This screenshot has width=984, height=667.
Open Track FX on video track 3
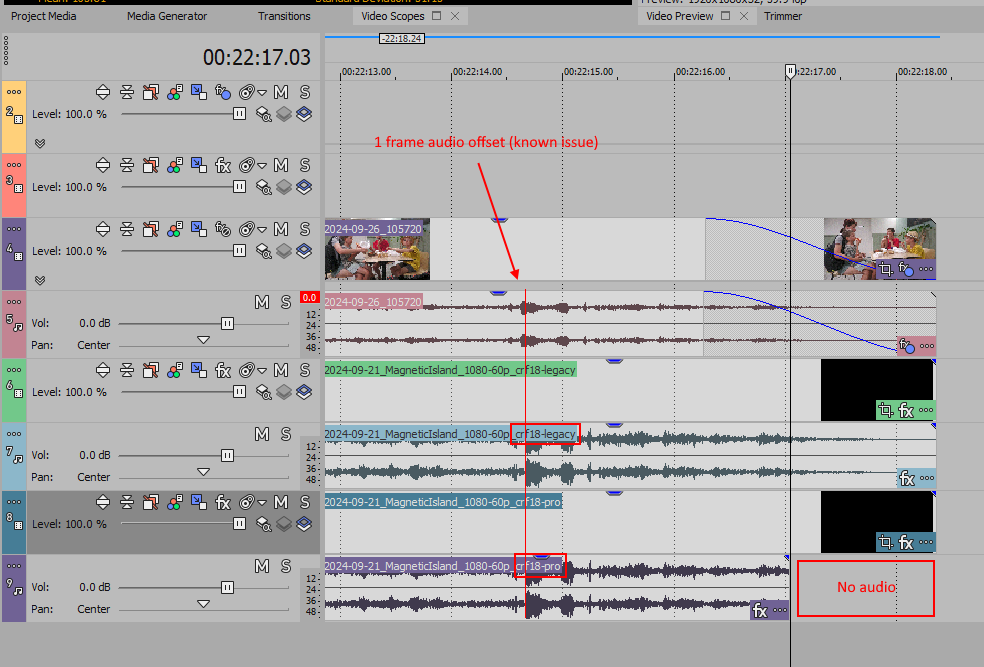pyautogui.click(x=223, y=165)
